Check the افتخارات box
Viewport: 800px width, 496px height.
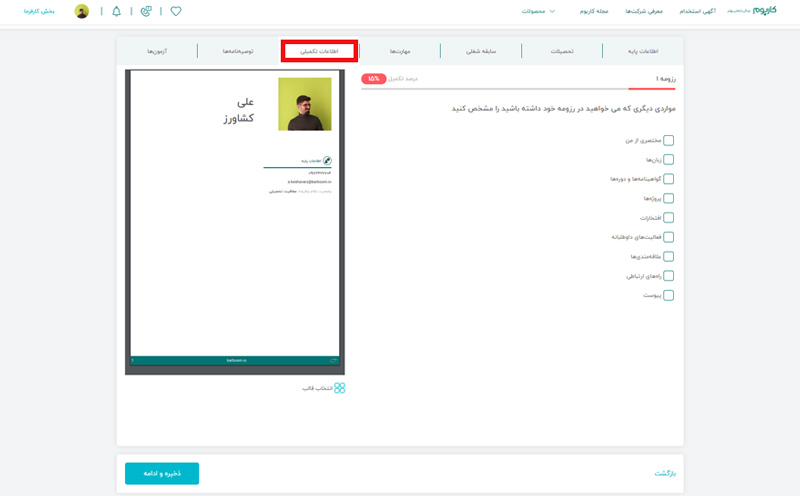click(668, 218)
